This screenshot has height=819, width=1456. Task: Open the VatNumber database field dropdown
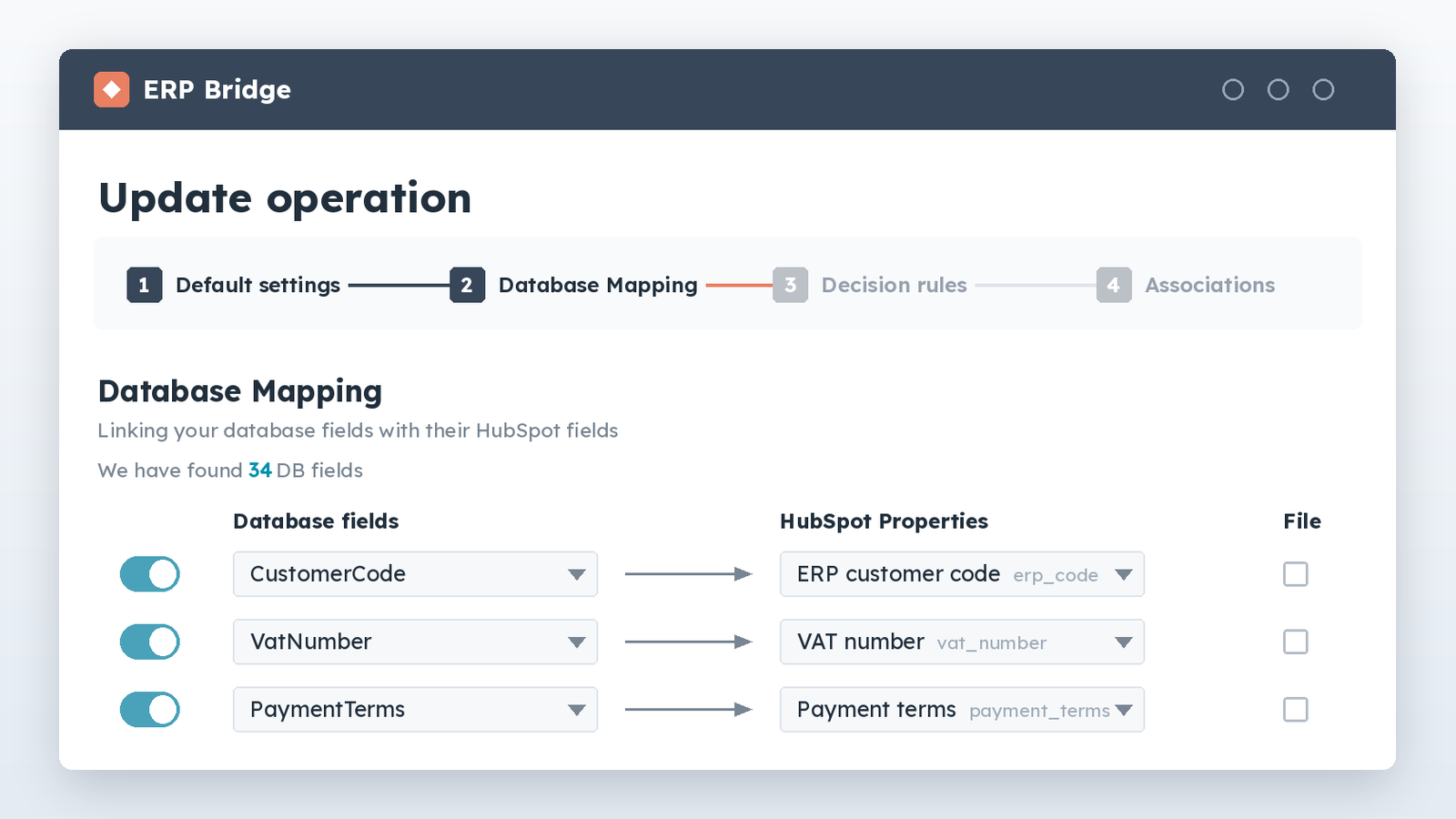click(415, 642)
